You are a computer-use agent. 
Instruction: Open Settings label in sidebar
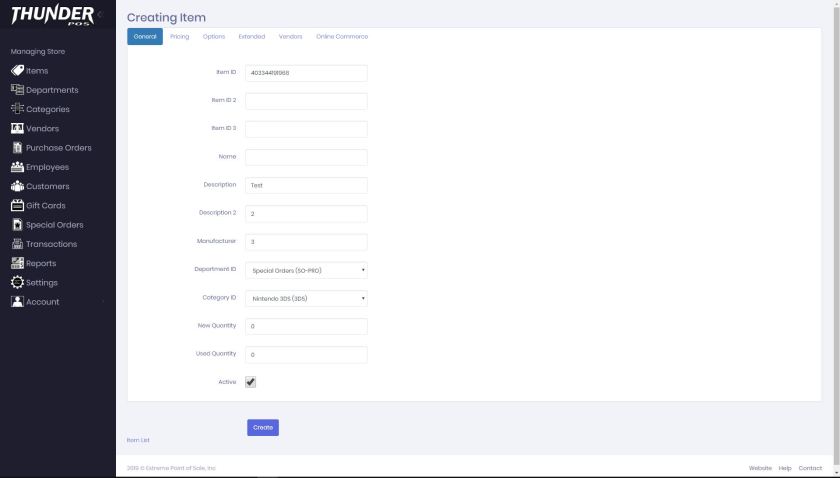42,283
